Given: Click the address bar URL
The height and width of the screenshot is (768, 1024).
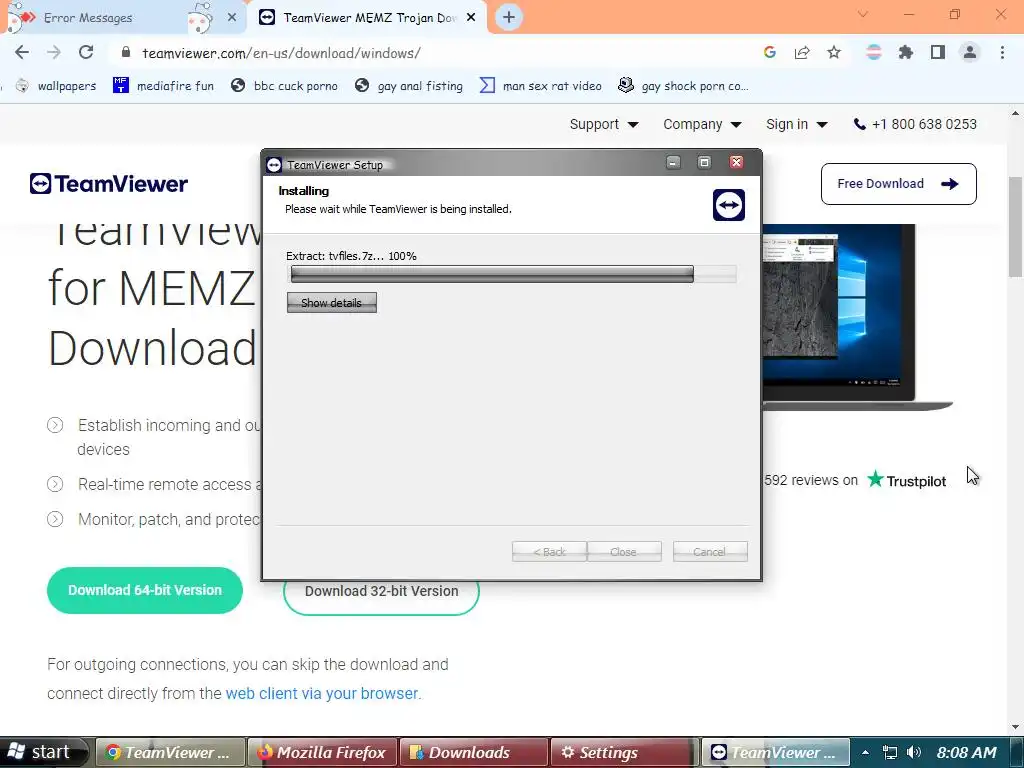Looking at the screenshot, I should [281, 53].
